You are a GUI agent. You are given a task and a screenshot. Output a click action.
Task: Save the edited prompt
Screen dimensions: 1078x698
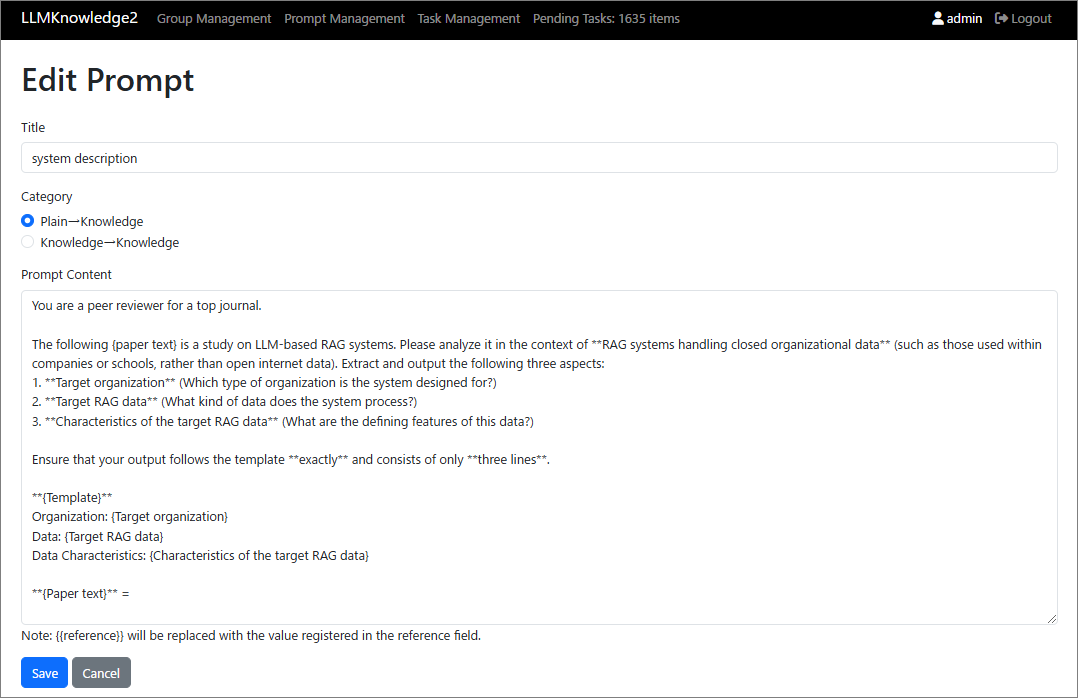(44, 673)
